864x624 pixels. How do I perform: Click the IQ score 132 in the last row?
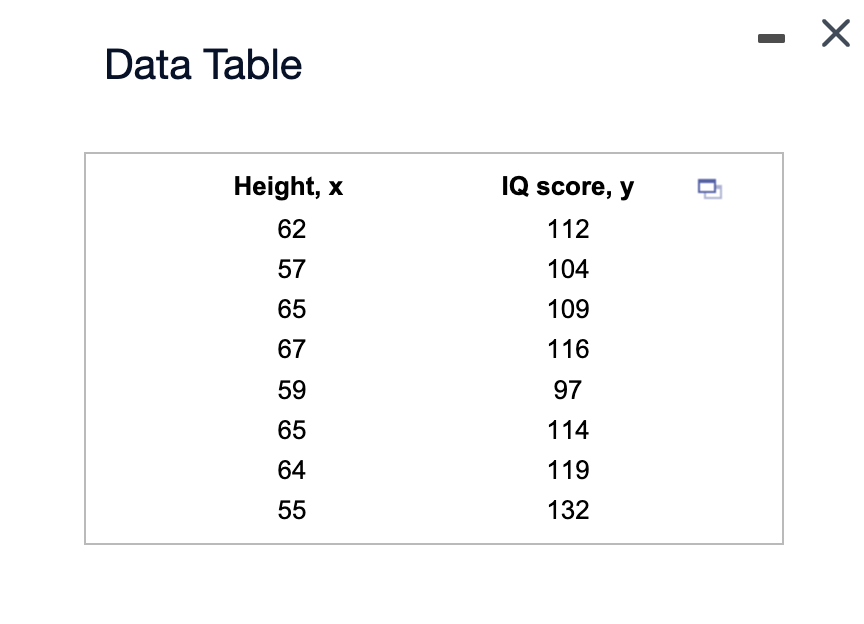[567, 510]
